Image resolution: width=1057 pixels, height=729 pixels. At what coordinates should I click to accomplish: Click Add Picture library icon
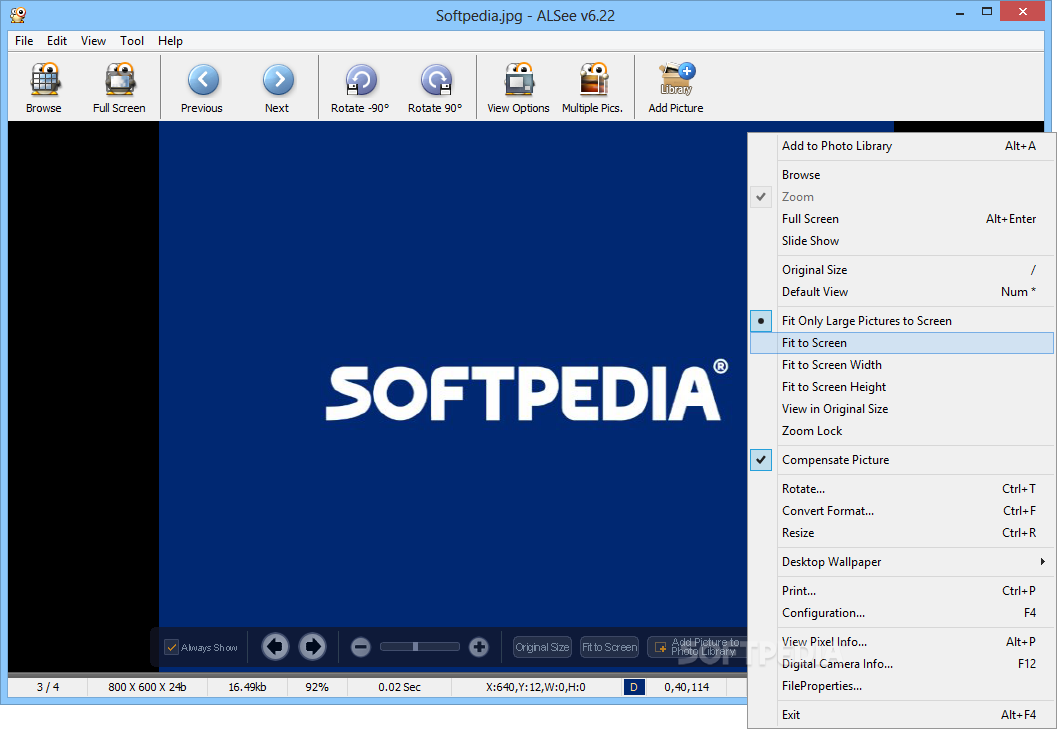click(x=676, y=88)
